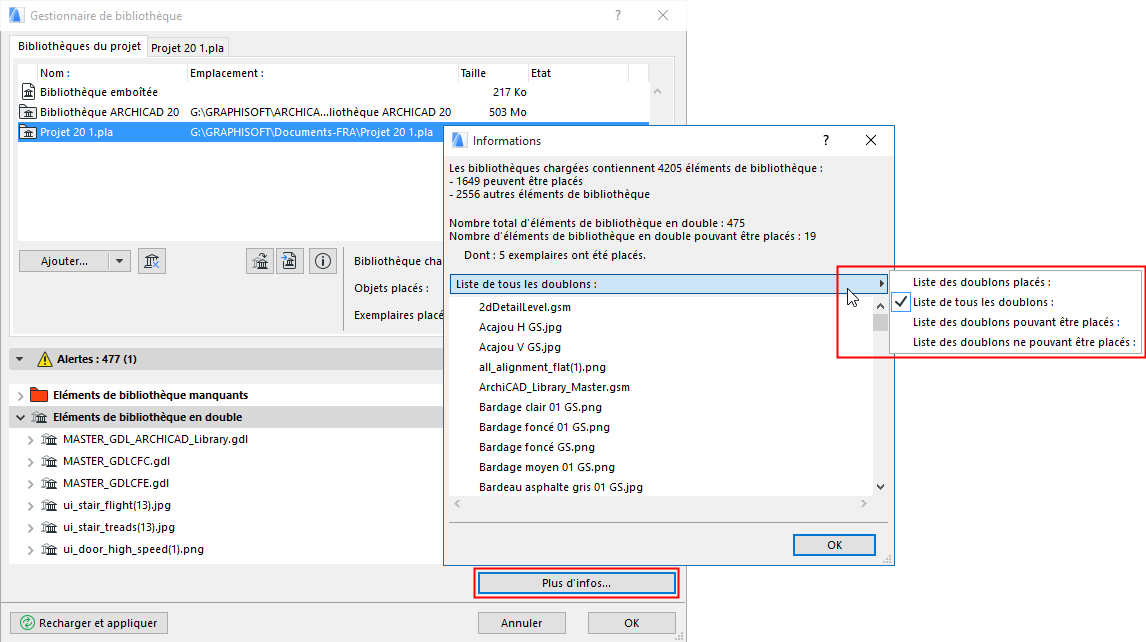Image resolution: width=1146 pixels, height=642 pixels.
Task: Click the right arrow of the horizontal scrollbar
Action: tap(863, 504)
